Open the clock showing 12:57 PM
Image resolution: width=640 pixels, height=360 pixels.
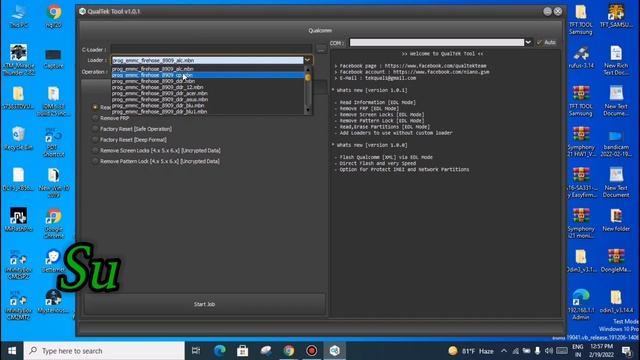pyautogui.click(x=602, y=351)
